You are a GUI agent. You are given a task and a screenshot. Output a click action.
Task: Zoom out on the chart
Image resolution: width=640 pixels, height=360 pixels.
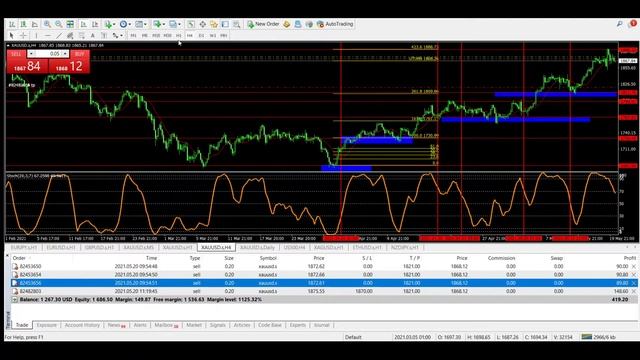(59, 24)
